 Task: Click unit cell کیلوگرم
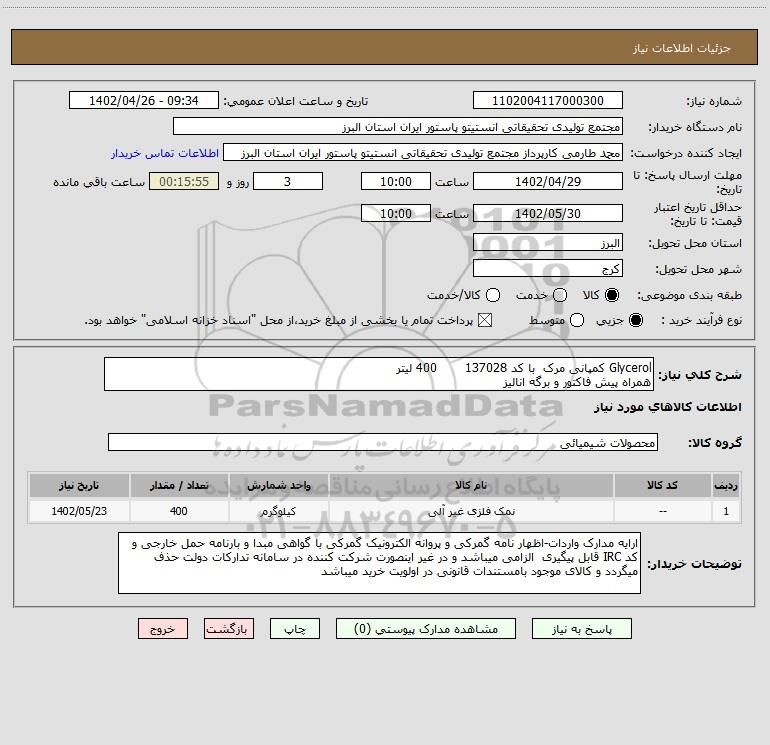[278, 511]
